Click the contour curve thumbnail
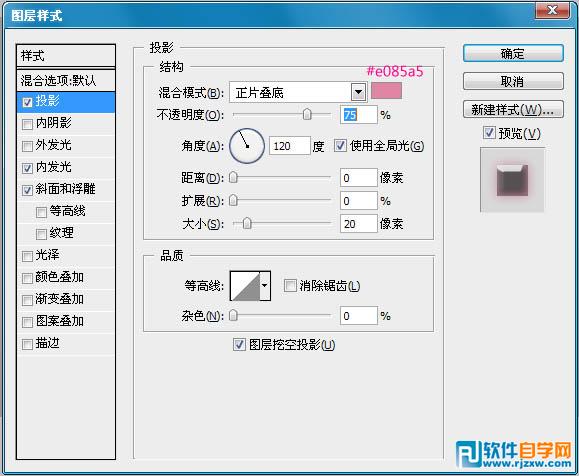579x476 pixels. 245,286
